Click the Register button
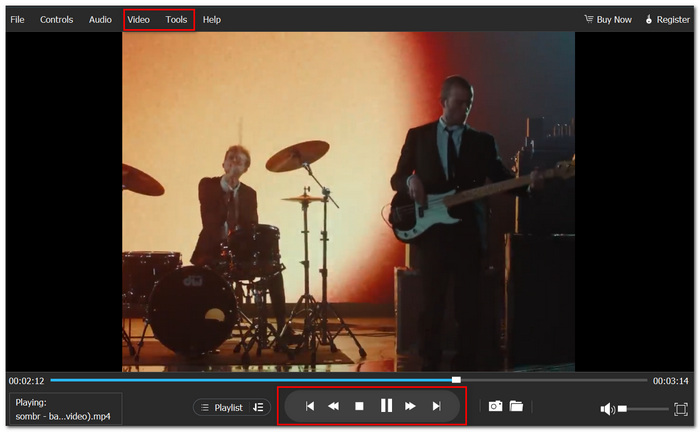This screenshot has height=432, width=700. click(667, 20)
